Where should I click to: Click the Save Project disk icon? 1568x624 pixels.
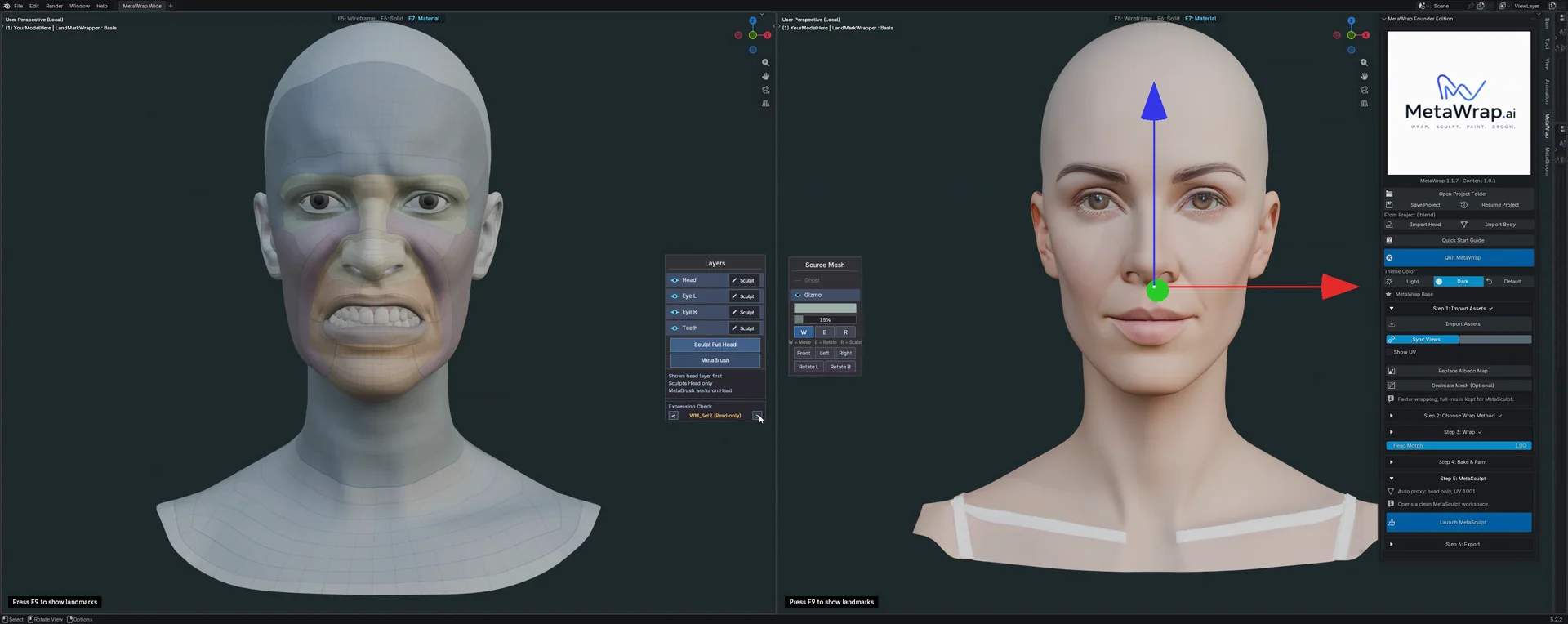point(1389,204)
